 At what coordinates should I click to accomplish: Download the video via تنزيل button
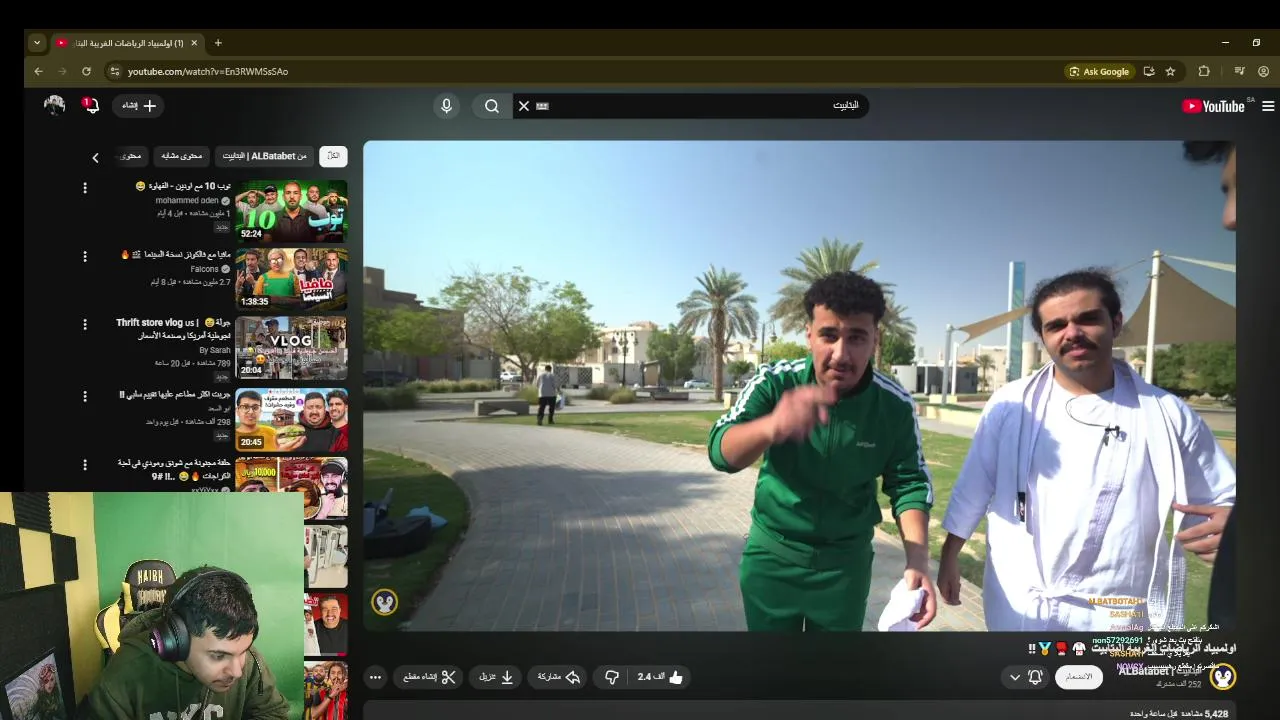(495, 677)
